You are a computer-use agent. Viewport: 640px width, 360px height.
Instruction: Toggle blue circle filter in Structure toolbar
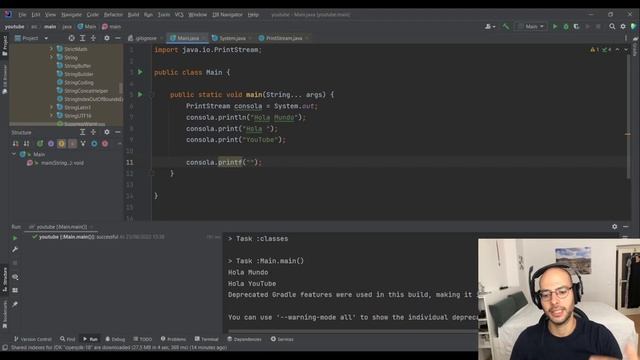[94, 144]
